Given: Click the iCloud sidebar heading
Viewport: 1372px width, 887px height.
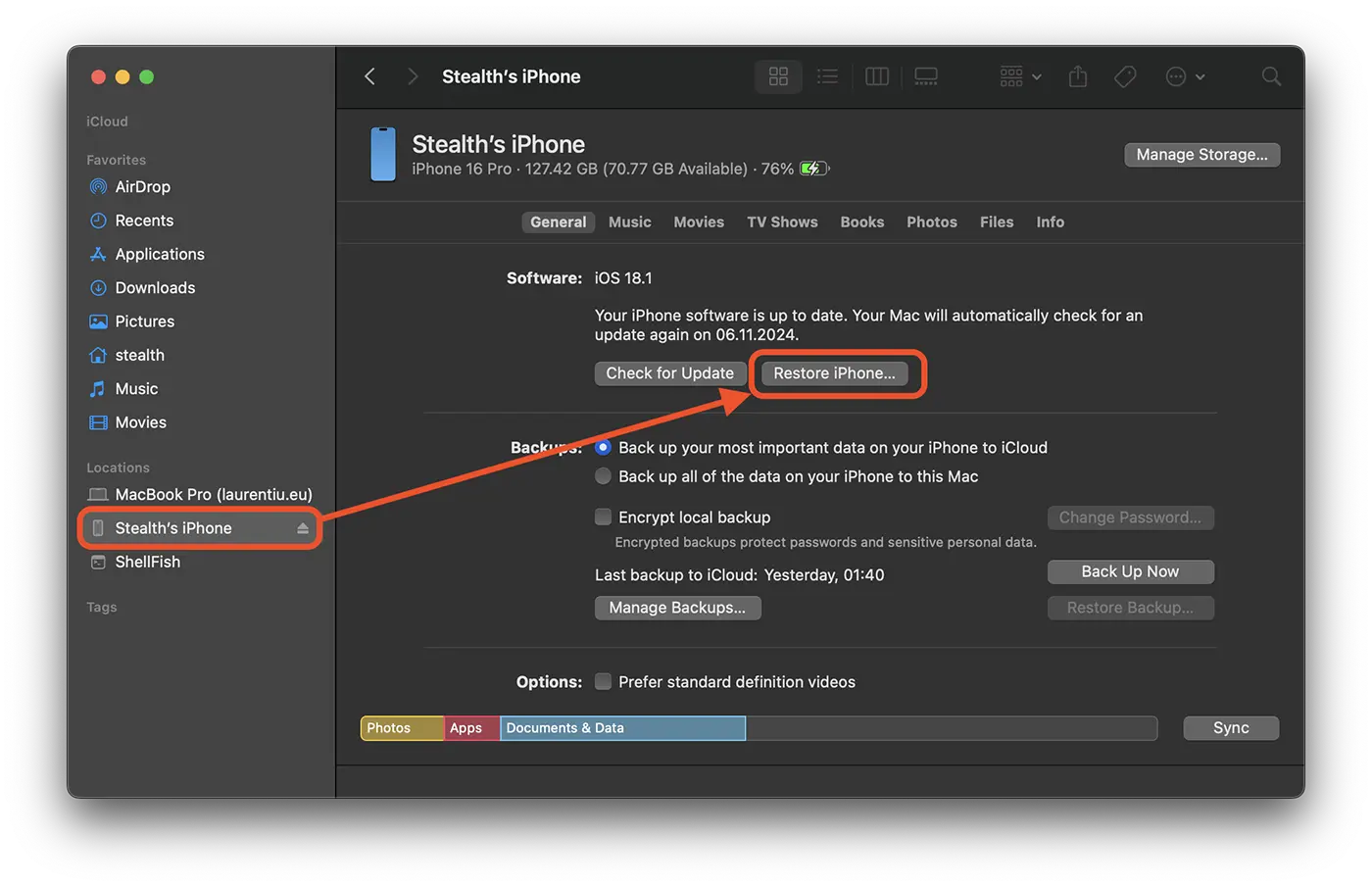Looking at the screenshot, I should tap(107, 122).
